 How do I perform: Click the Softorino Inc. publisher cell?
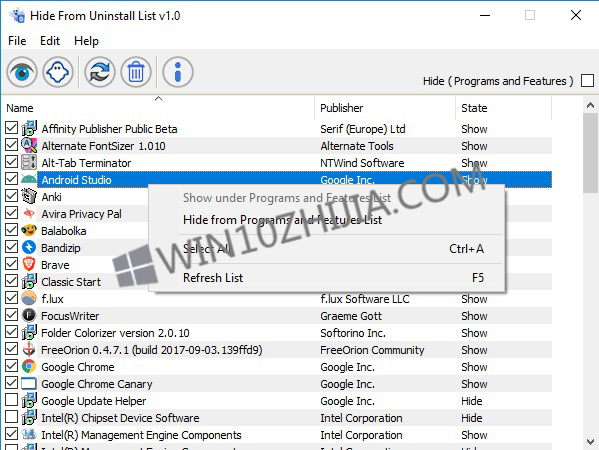point(353,333)
